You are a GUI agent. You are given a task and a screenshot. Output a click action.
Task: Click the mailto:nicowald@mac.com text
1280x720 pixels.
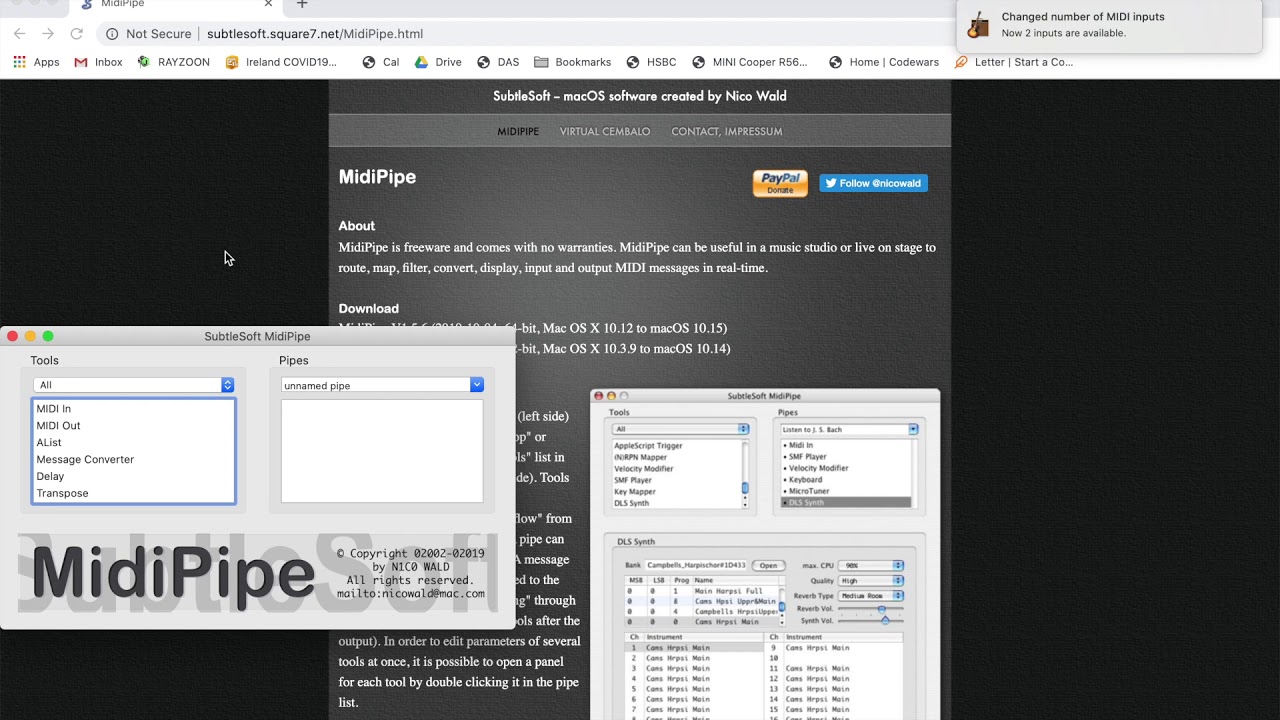pos(411,594)
